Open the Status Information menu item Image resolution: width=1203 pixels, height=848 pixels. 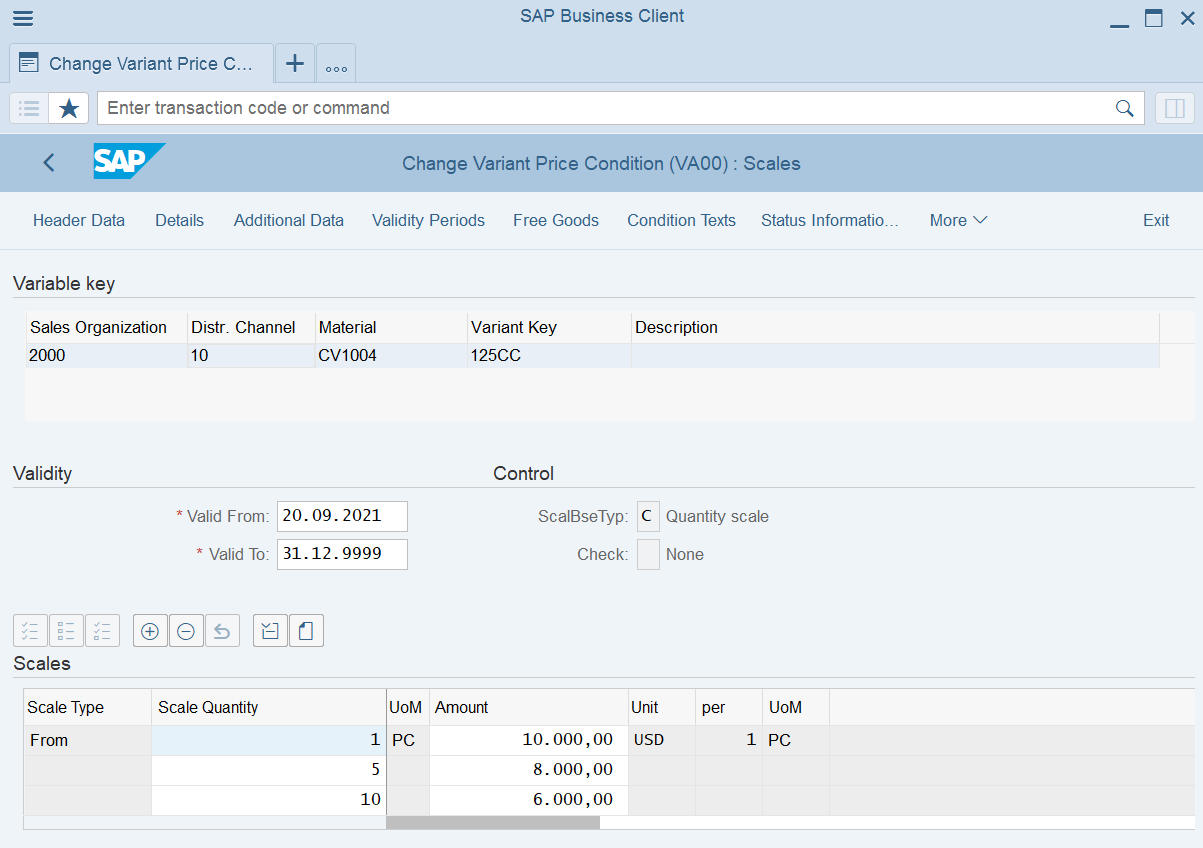click(x=830, y=220)
